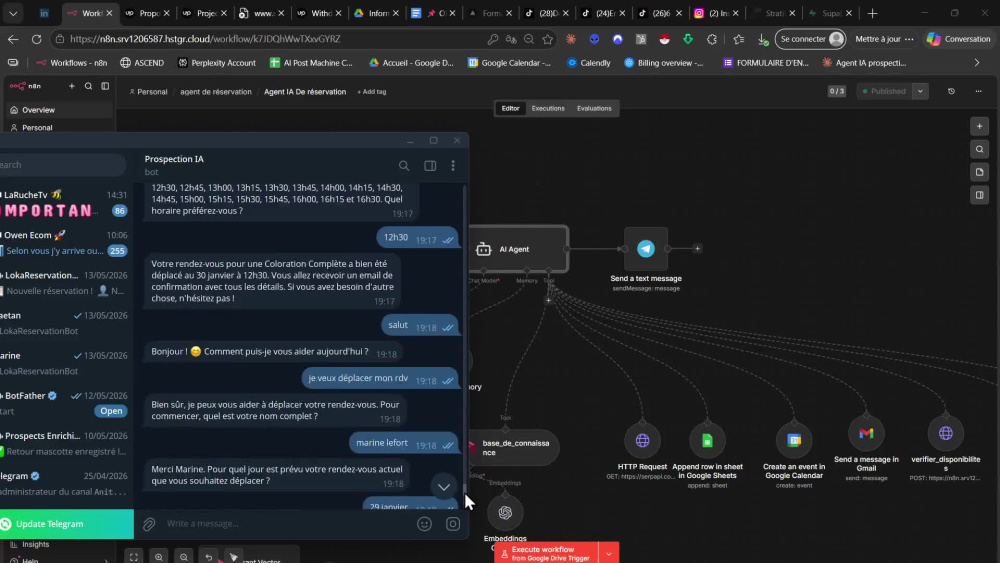Click the browser address bar URL
The width and height of the screenshot is (1000, 563).
point(205,39)
